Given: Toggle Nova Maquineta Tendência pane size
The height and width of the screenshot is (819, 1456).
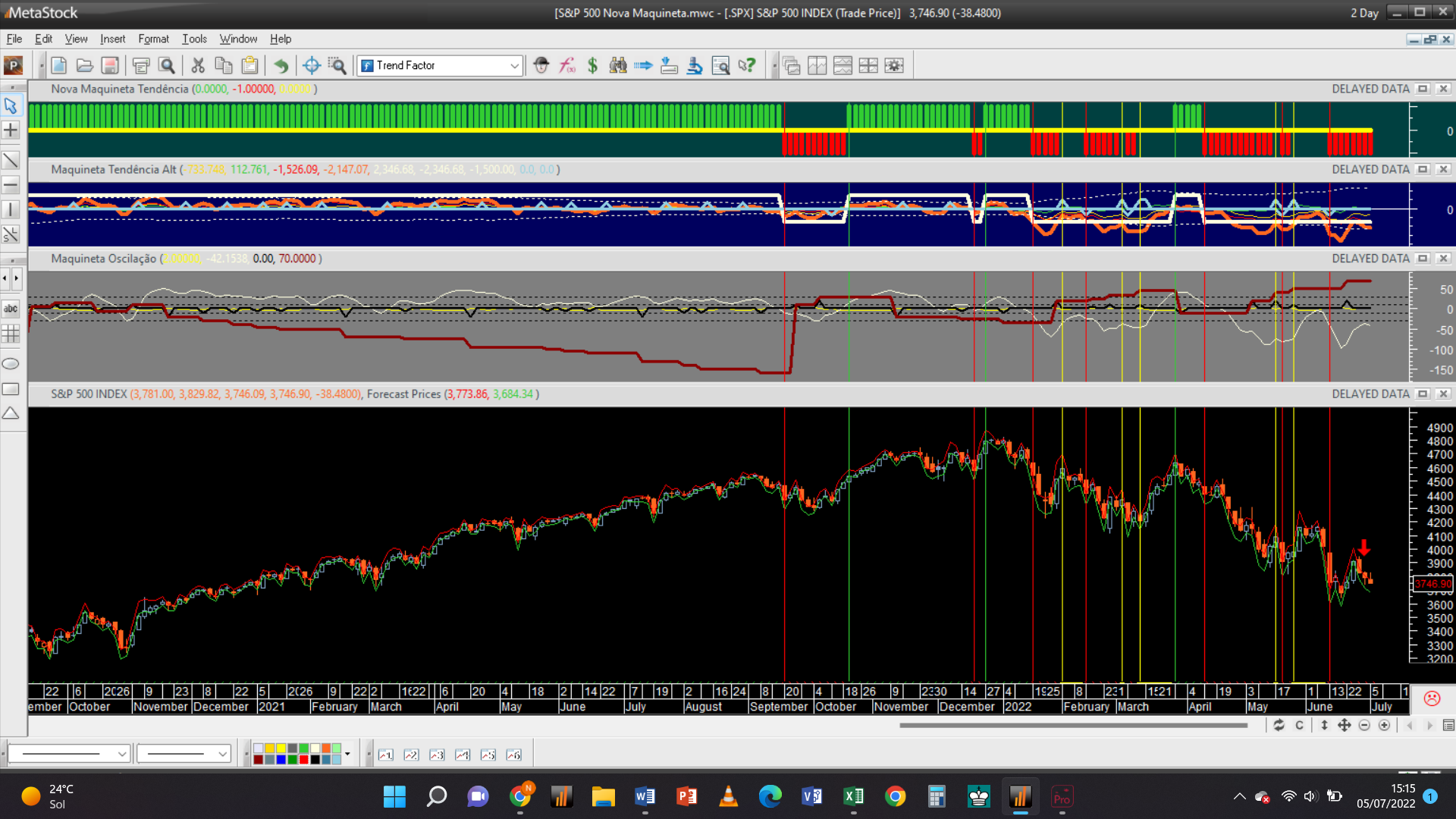Looking at the screenshot, I should click(1423, 89).
